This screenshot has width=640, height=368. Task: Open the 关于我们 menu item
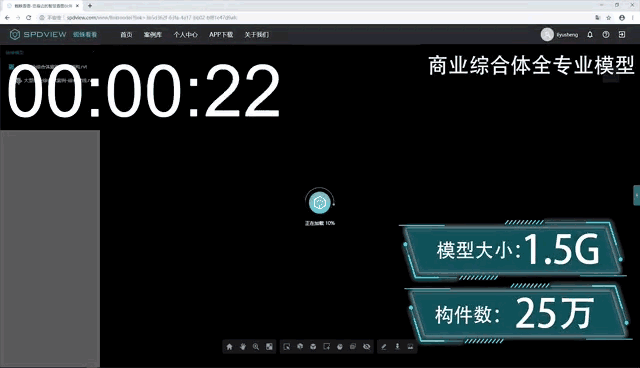point(256,35)
